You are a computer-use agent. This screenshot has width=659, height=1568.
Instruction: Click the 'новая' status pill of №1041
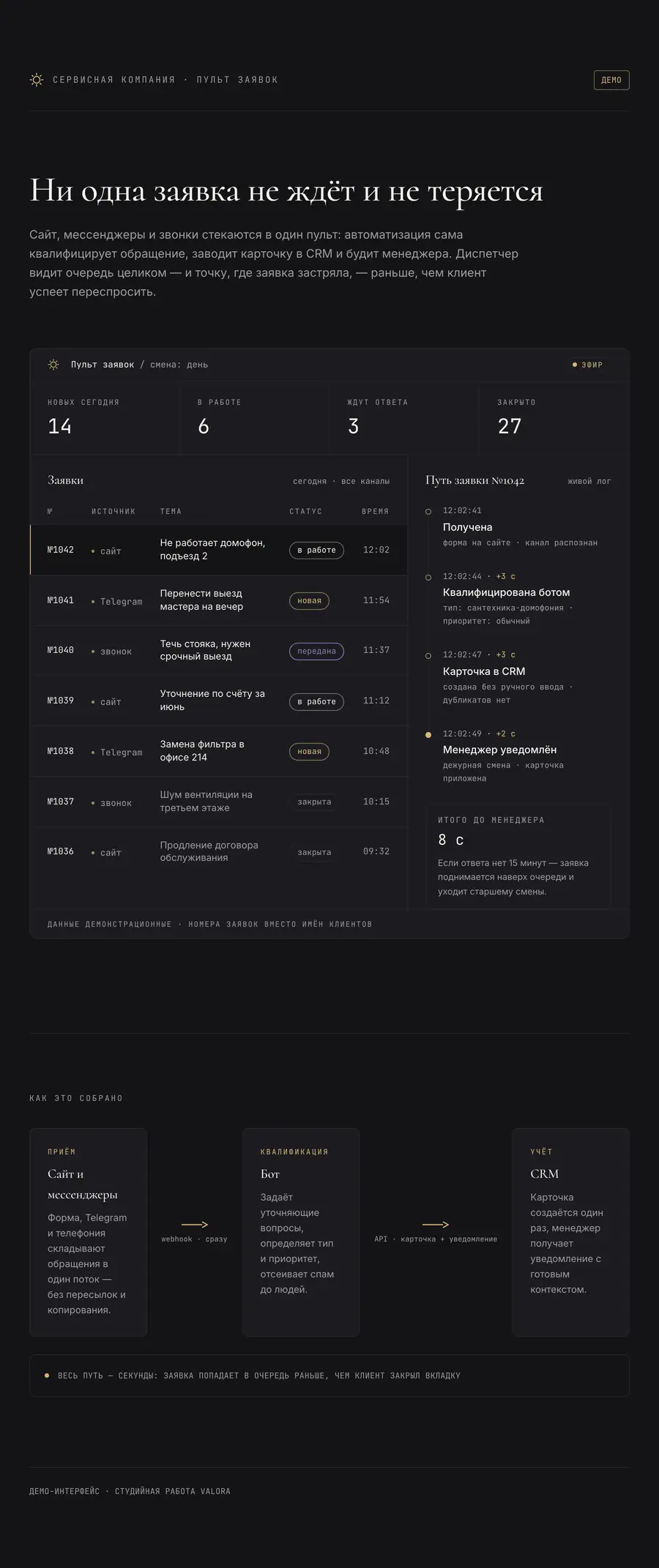[x=309, y=601]
